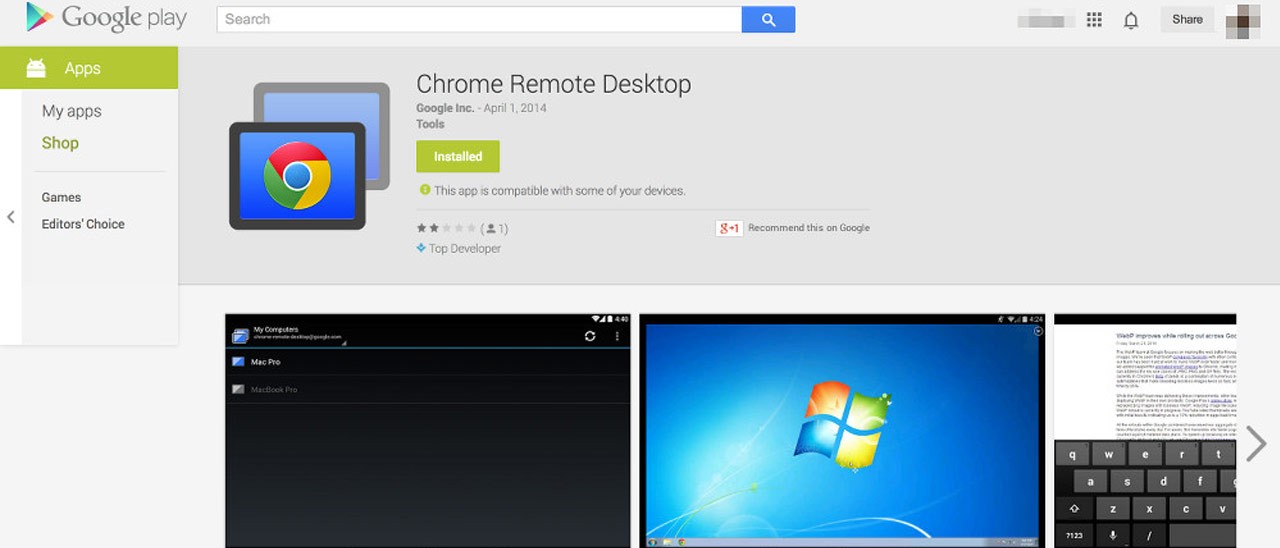Open the notifications bell
Screen dimensions: 1280x548
(x=1131, y=20)
